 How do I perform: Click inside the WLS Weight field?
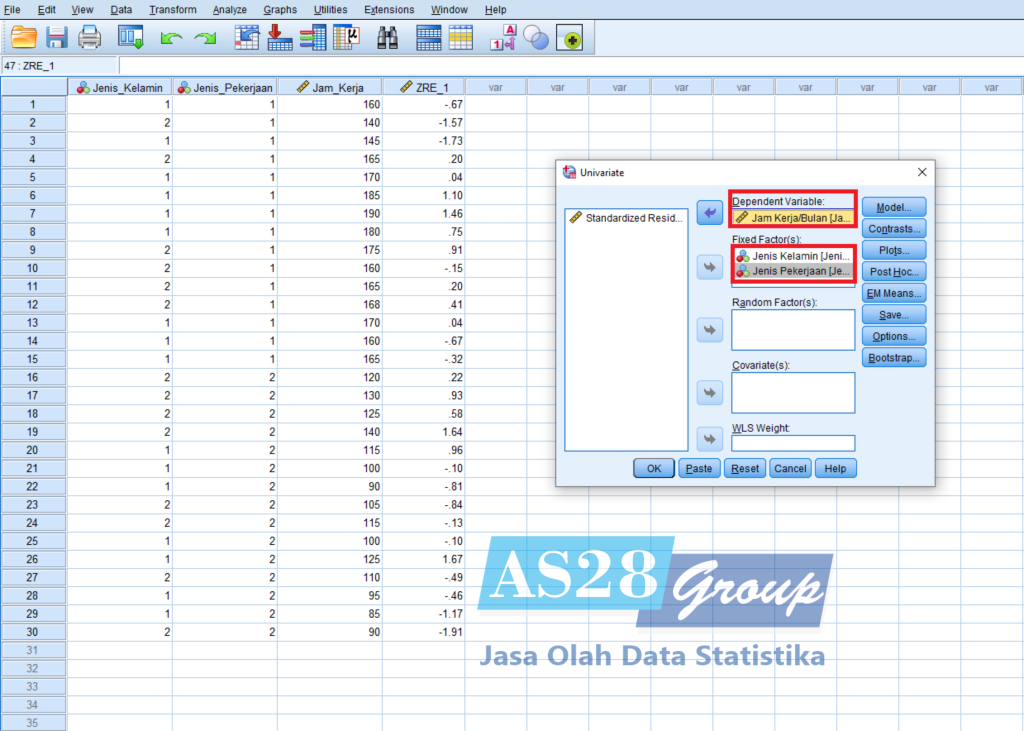pyautogui.click(x=793, y=443)
